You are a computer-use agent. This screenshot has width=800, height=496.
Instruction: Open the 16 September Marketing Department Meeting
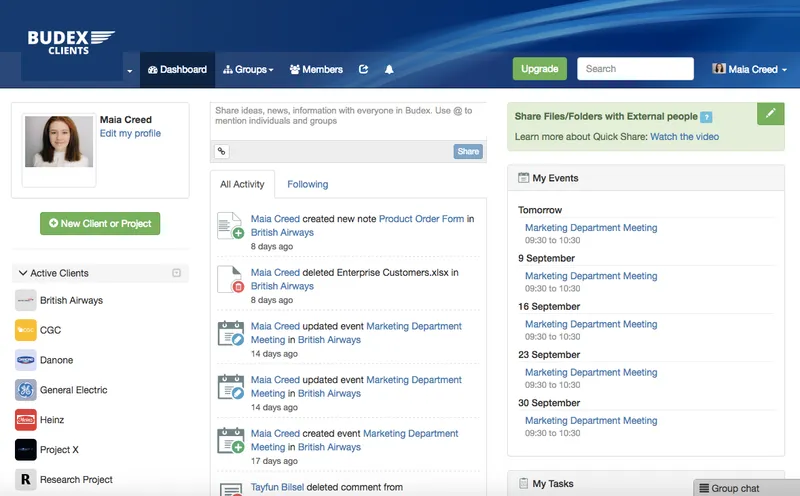click(x=591, y=324)
